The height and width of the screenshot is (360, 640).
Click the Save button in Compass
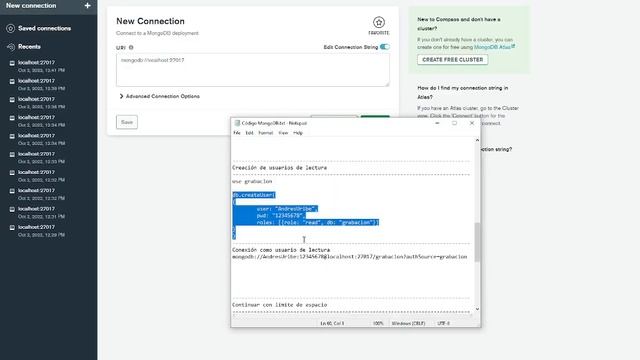point(127,122)
